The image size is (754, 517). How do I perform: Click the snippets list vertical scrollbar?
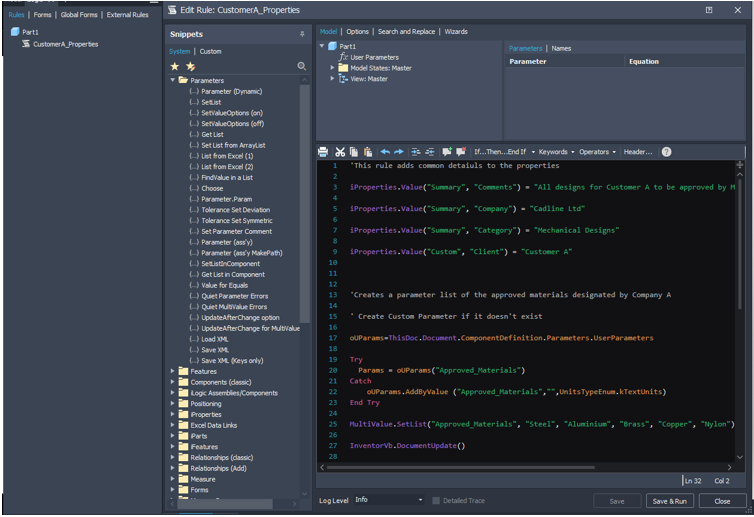tap(304, 203)
